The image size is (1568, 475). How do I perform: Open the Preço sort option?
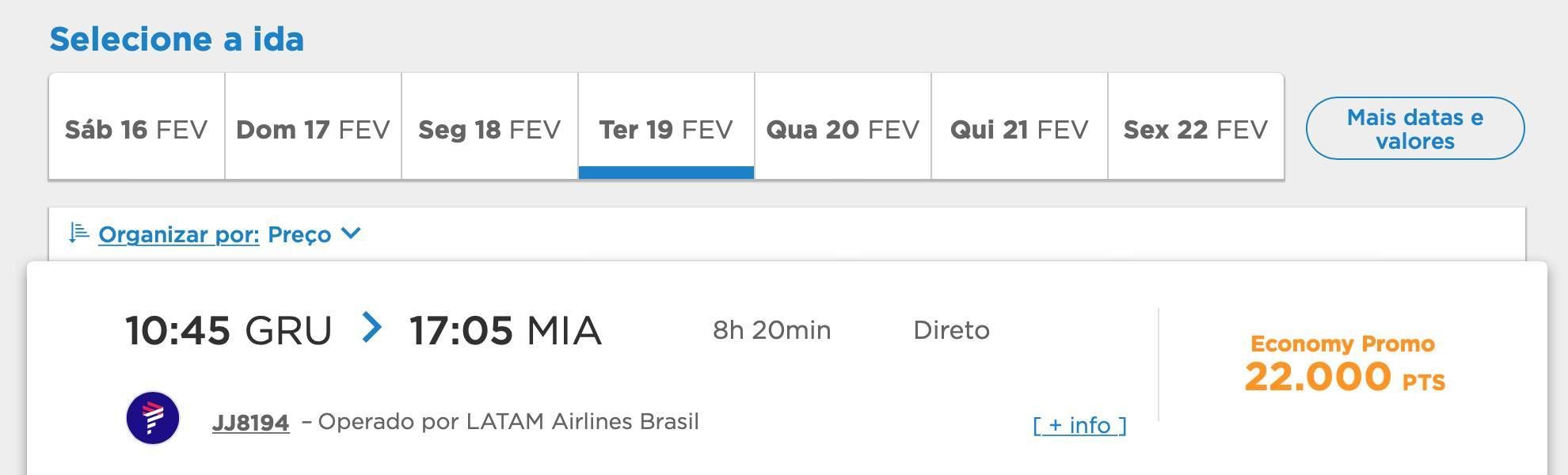coord(299,234)
